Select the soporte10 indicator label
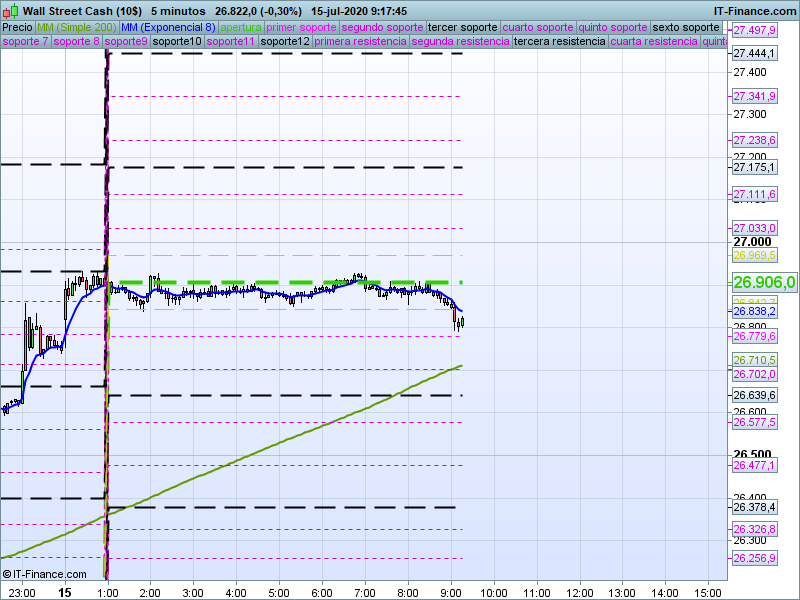 coord(178,42)
